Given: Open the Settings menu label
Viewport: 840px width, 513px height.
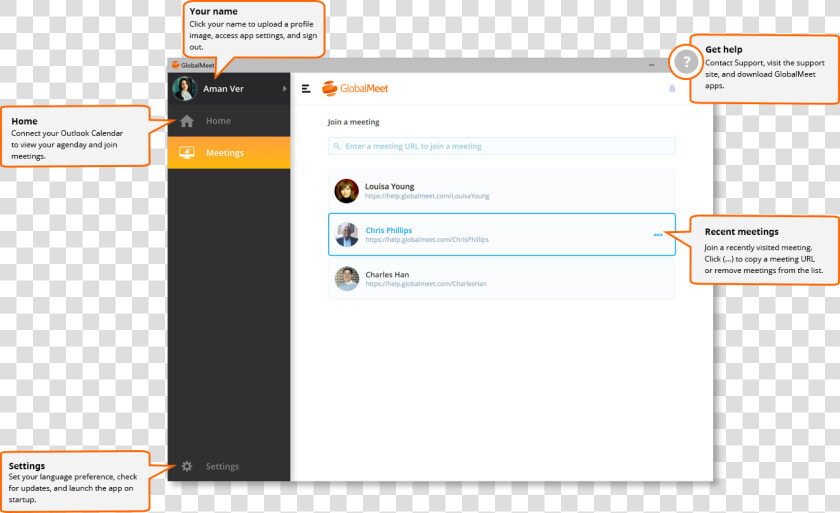Looking at the screenshot, I should pyautogui.click(x=222, y=466).
